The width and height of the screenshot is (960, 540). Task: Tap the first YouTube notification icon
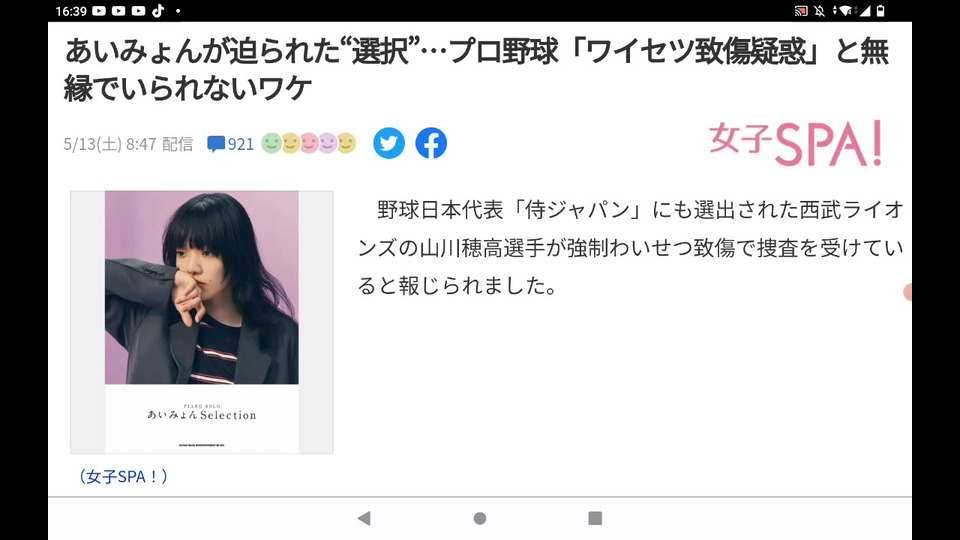[99, 10]
